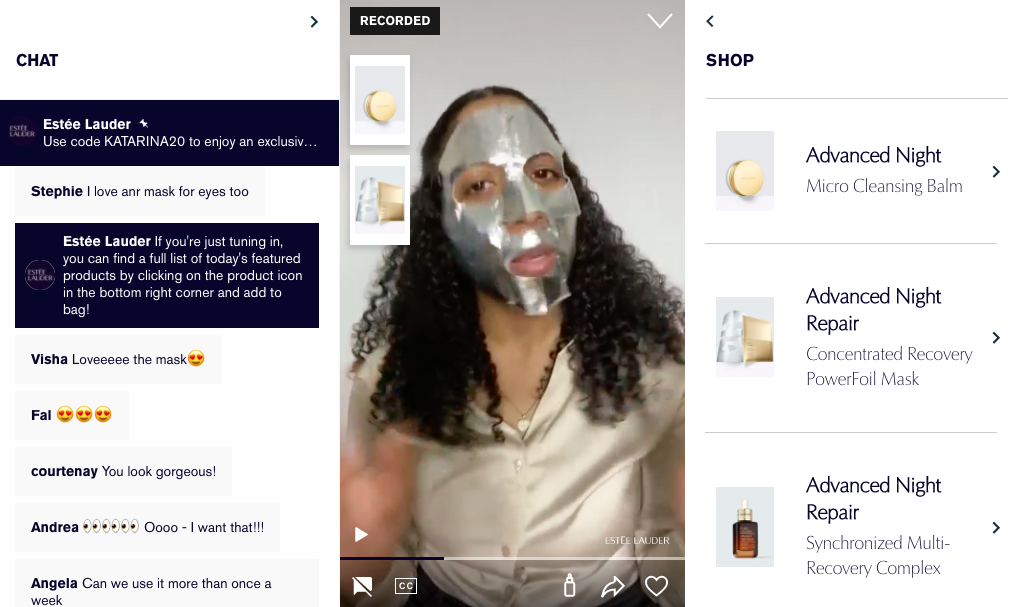Click Estée Lauder logo in pinned message
Image resolution: width=1018 pixels, height=607 pixels.
[21, 133]
